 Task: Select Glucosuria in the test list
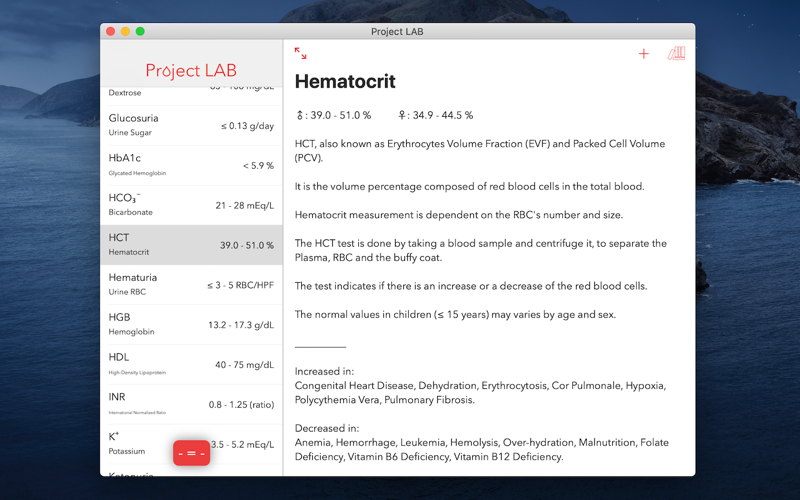[x=191, y=125]
